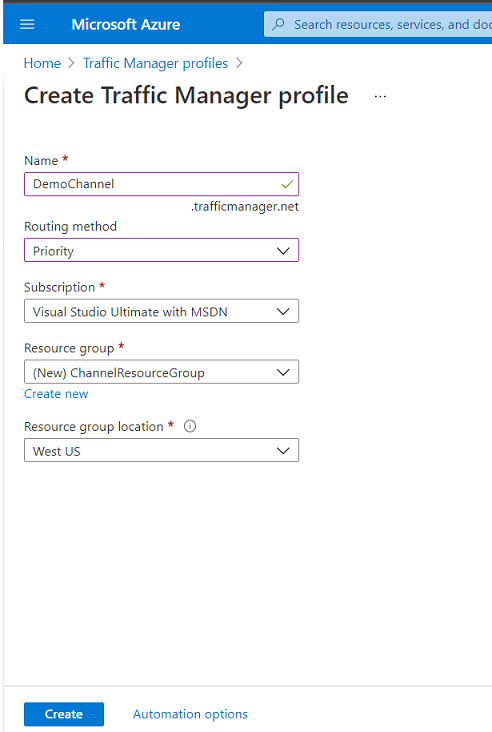Focus the search resources box

(x=378, y=24)
